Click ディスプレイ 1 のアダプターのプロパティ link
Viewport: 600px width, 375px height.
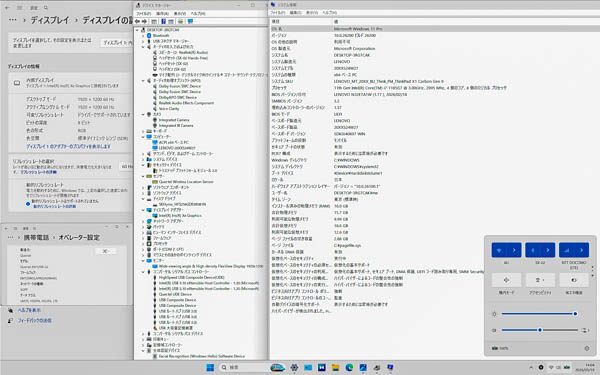pyautogui.click(x=68, y=147)
